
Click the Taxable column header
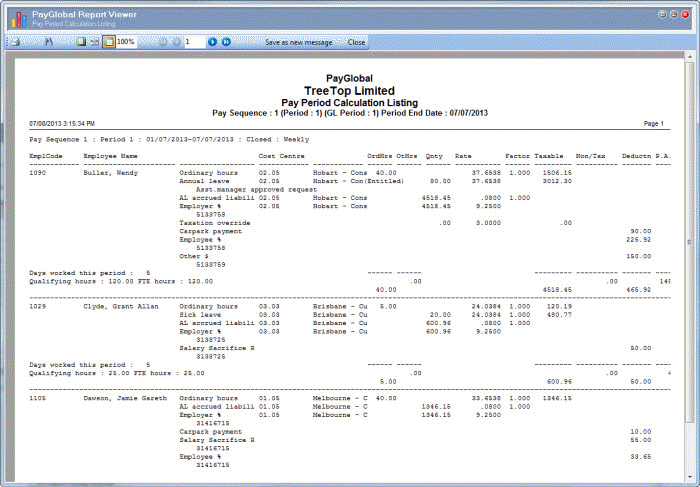pyautogui.click(x=549, y=156)
